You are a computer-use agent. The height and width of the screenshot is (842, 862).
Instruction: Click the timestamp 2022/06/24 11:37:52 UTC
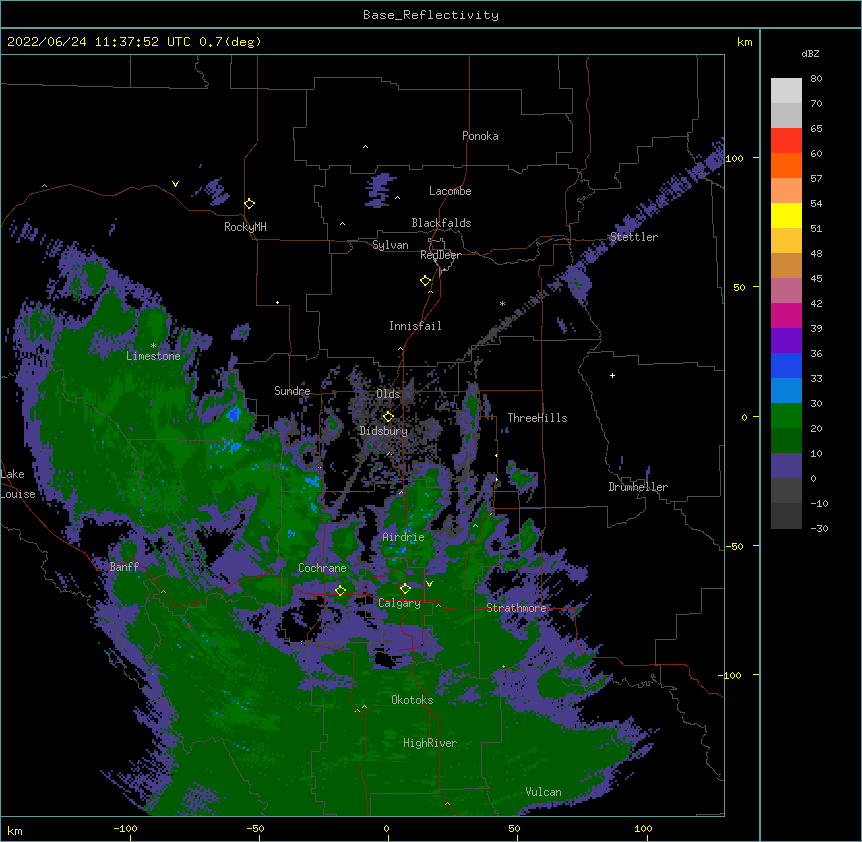(99, 42)
